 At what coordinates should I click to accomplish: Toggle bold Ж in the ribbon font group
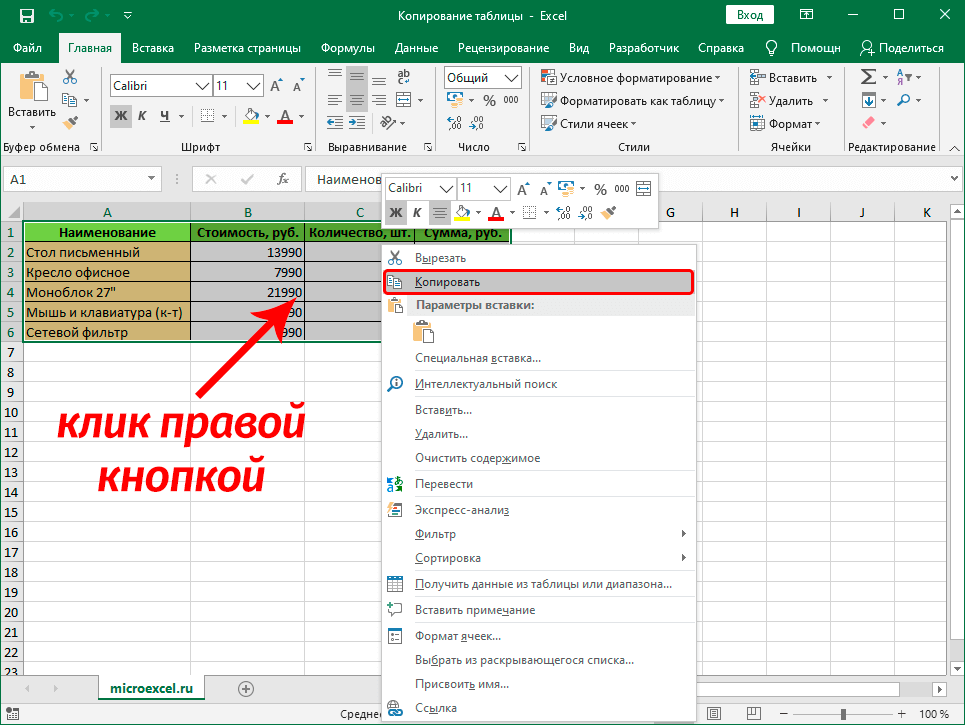point(121,116)
